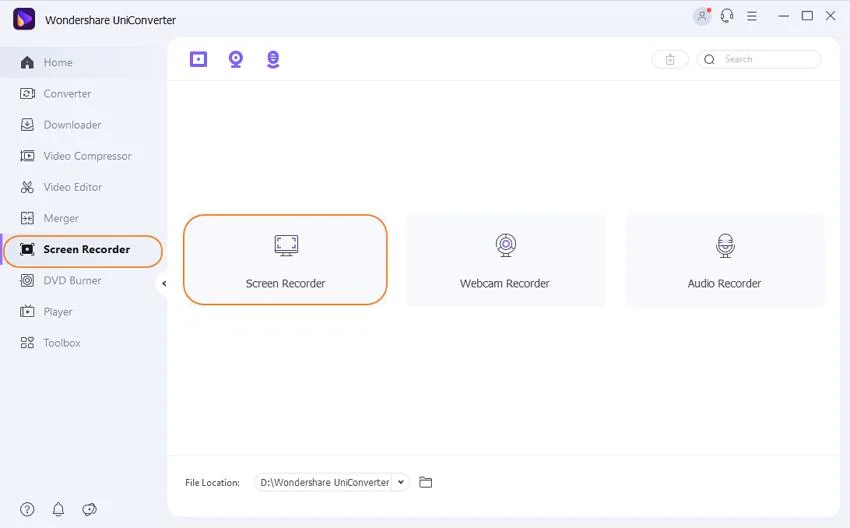The height and width of the screenshot is (528, 850).
Task: Go to Home in sidebar
Action: click(81, 62)
